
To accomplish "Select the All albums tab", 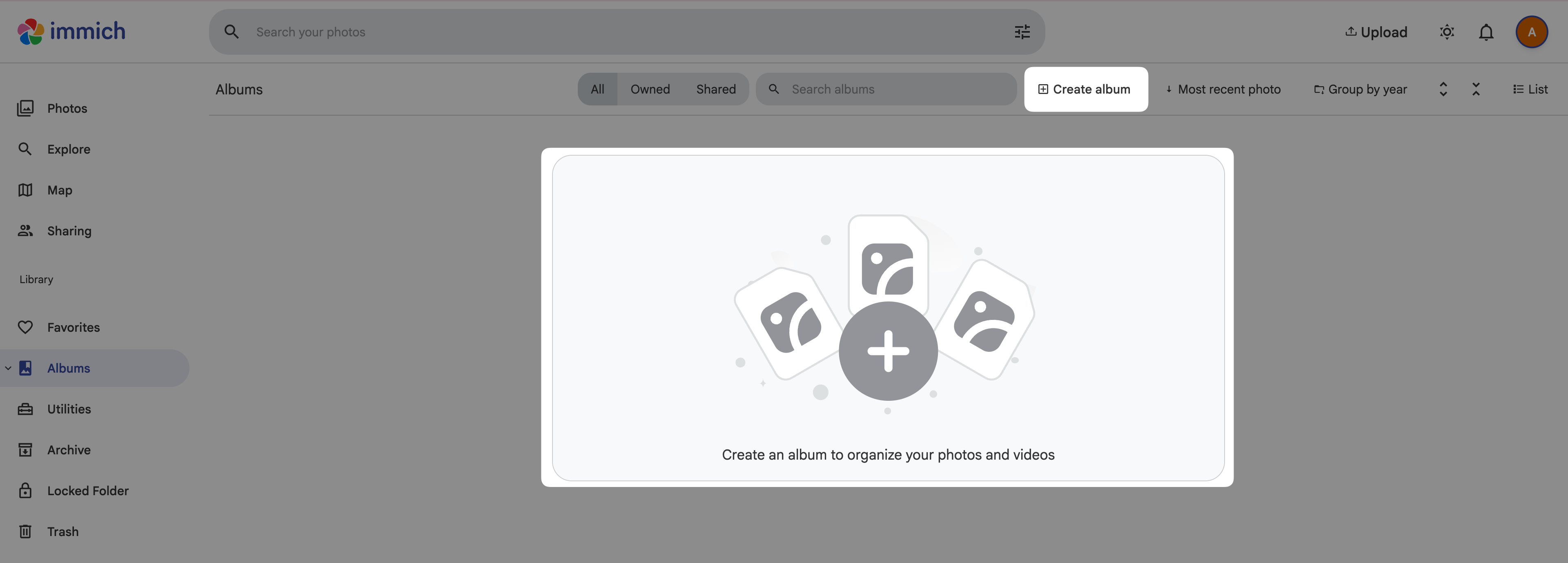I will (597, 89).
